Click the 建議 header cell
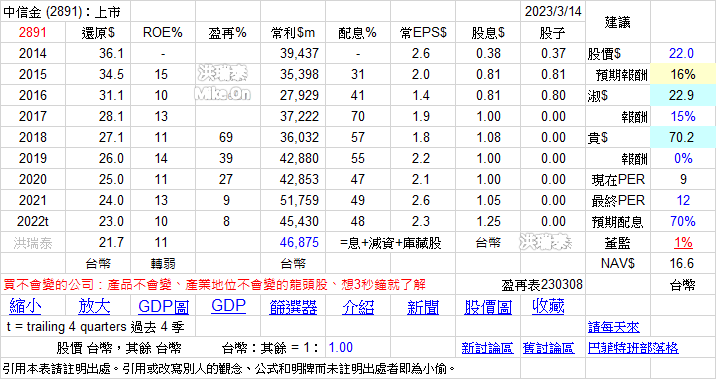The image size is (716, 379). click(x=617, y=22)
